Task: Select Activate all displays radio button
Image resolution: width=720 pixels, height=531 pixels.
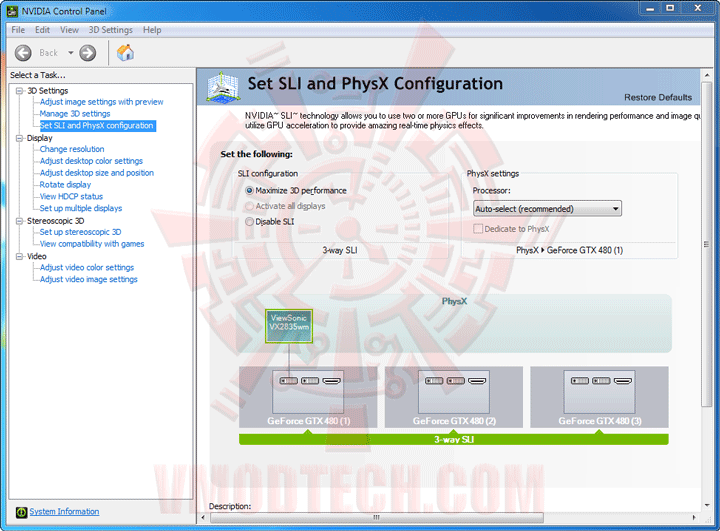Action: click(x=249, y=206)
